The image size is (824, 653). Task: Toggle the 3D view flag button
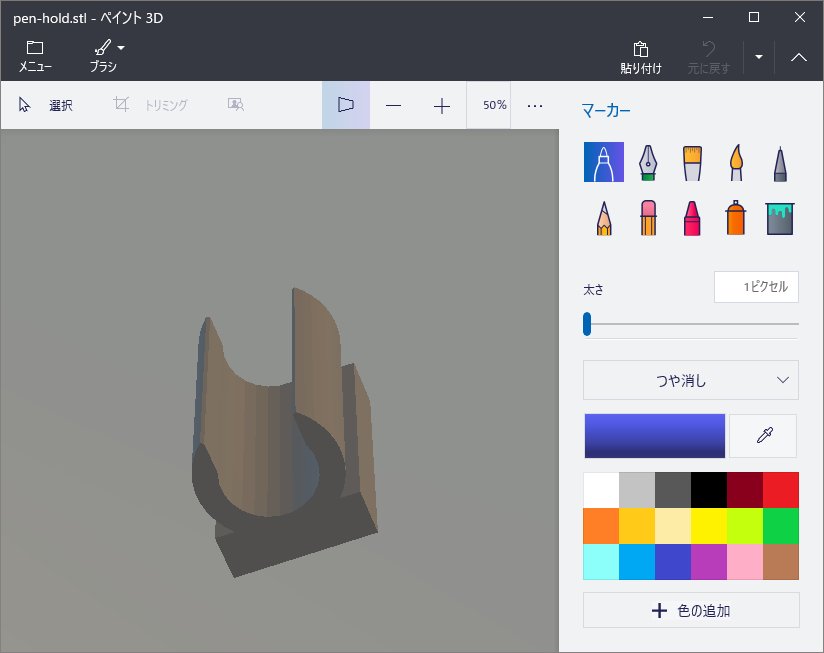pyautogui.click(x=346, y=105)
